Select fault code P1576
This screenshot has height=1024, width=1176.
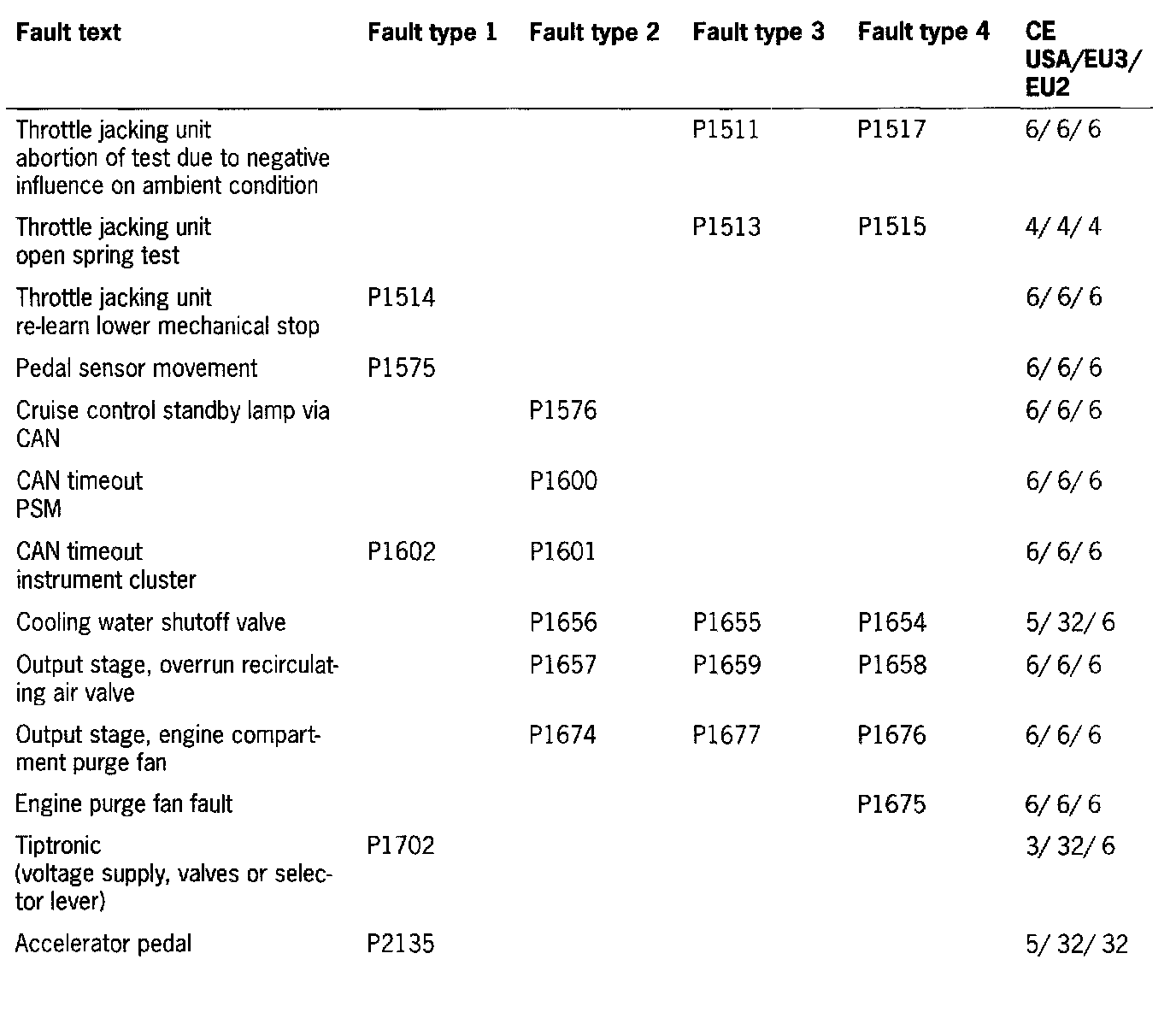(563, 411)
